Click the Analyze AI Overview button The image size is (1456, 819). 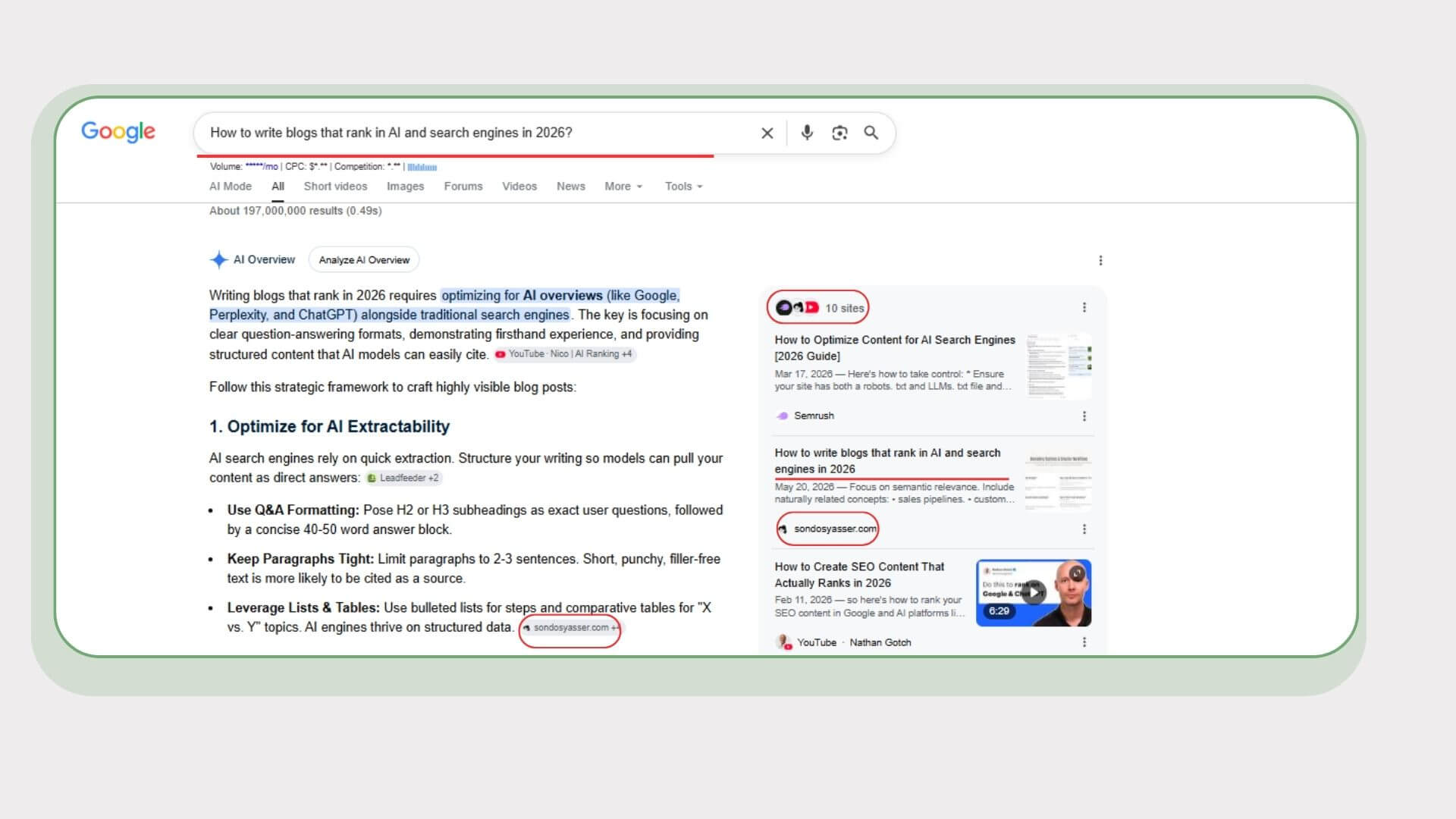click(x=364, y=260)
